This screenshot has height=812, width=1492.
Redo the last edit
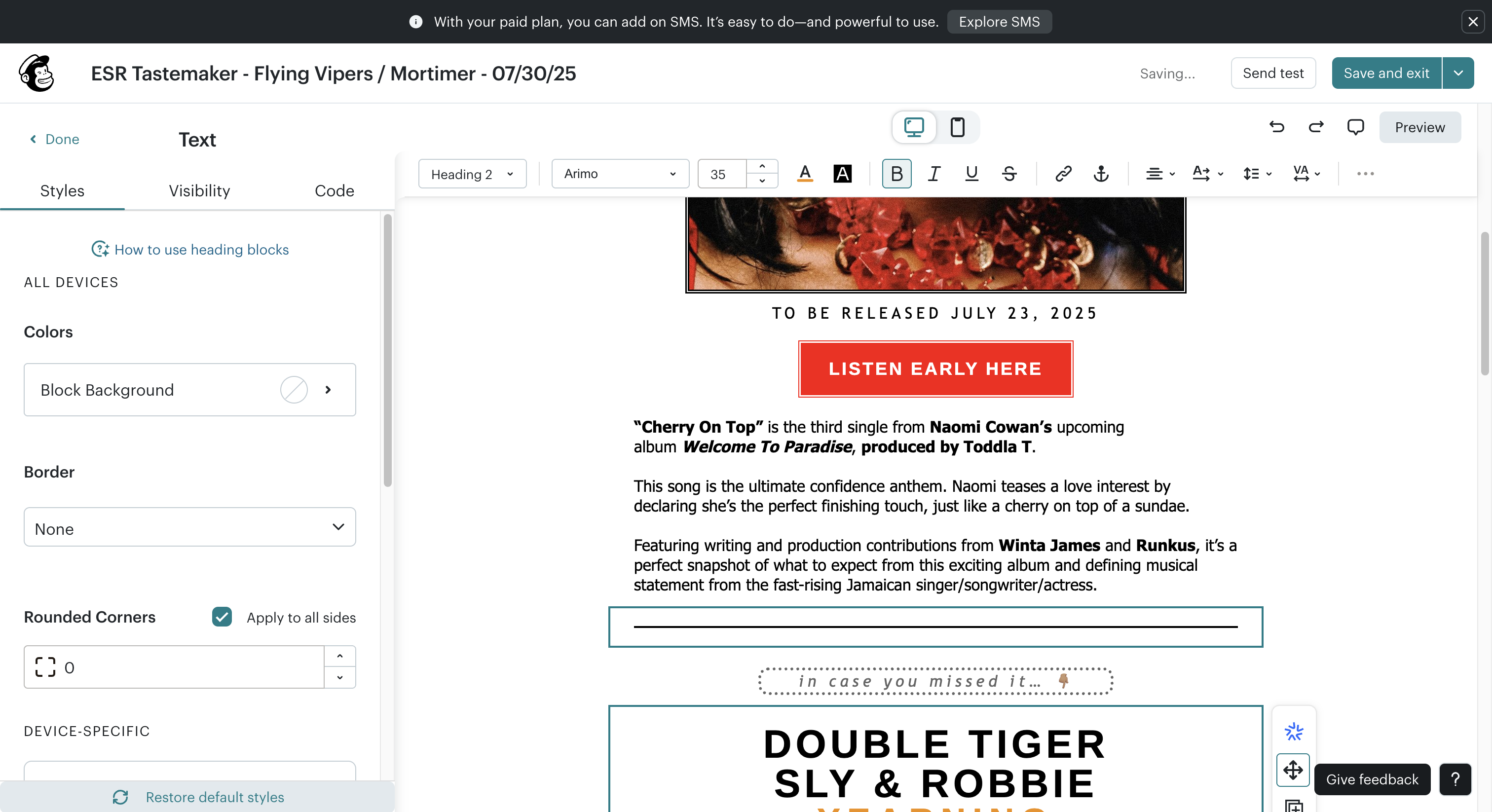pyautogui.click(x=1316, y=127)
